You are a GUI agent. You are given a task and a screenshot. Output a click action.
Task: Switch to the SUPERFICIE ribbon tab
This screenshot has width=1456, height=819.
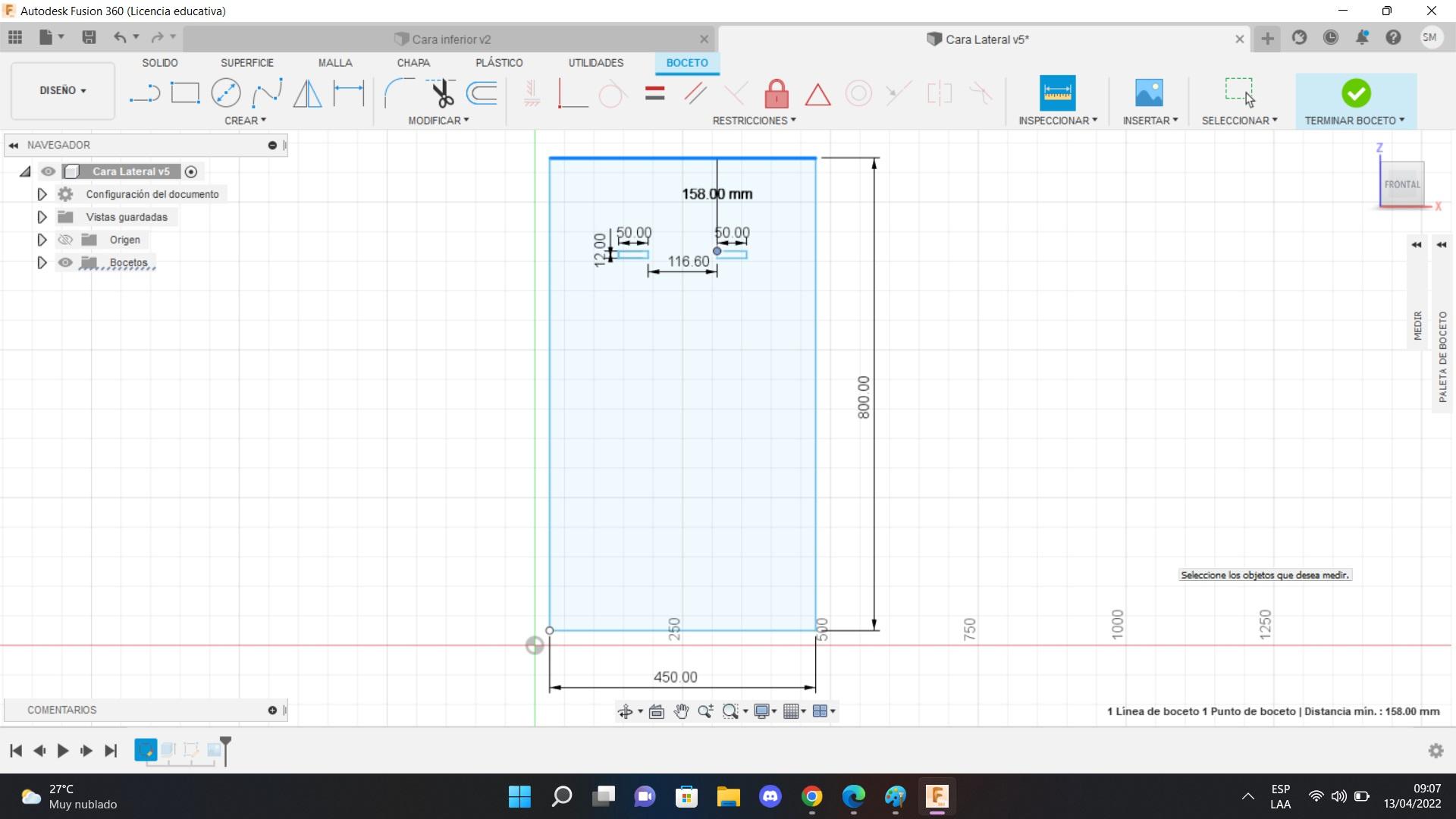click(246, 63)
